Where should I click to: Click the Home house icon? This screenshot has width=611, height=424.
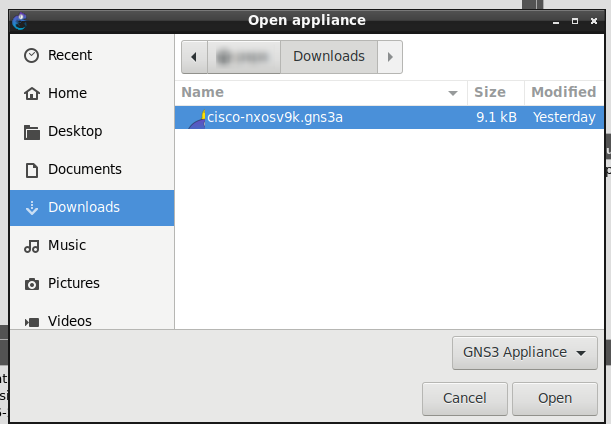pyautogui.click(x=32, y=94)
